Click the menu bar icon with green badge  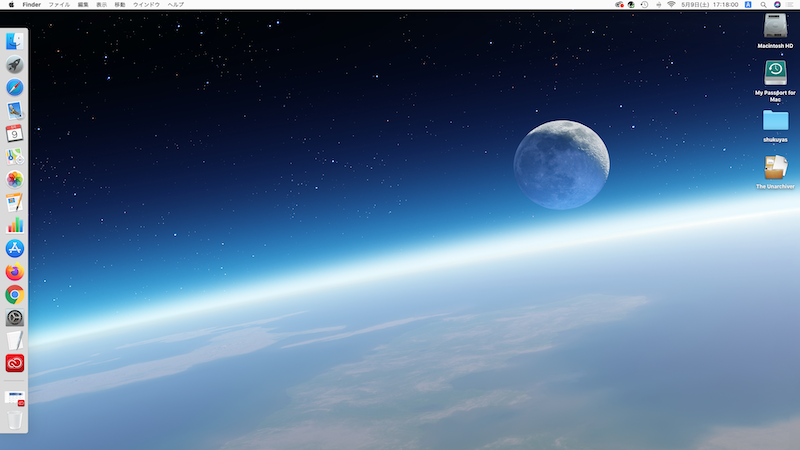pyautogui.click(x=631, y=5)
